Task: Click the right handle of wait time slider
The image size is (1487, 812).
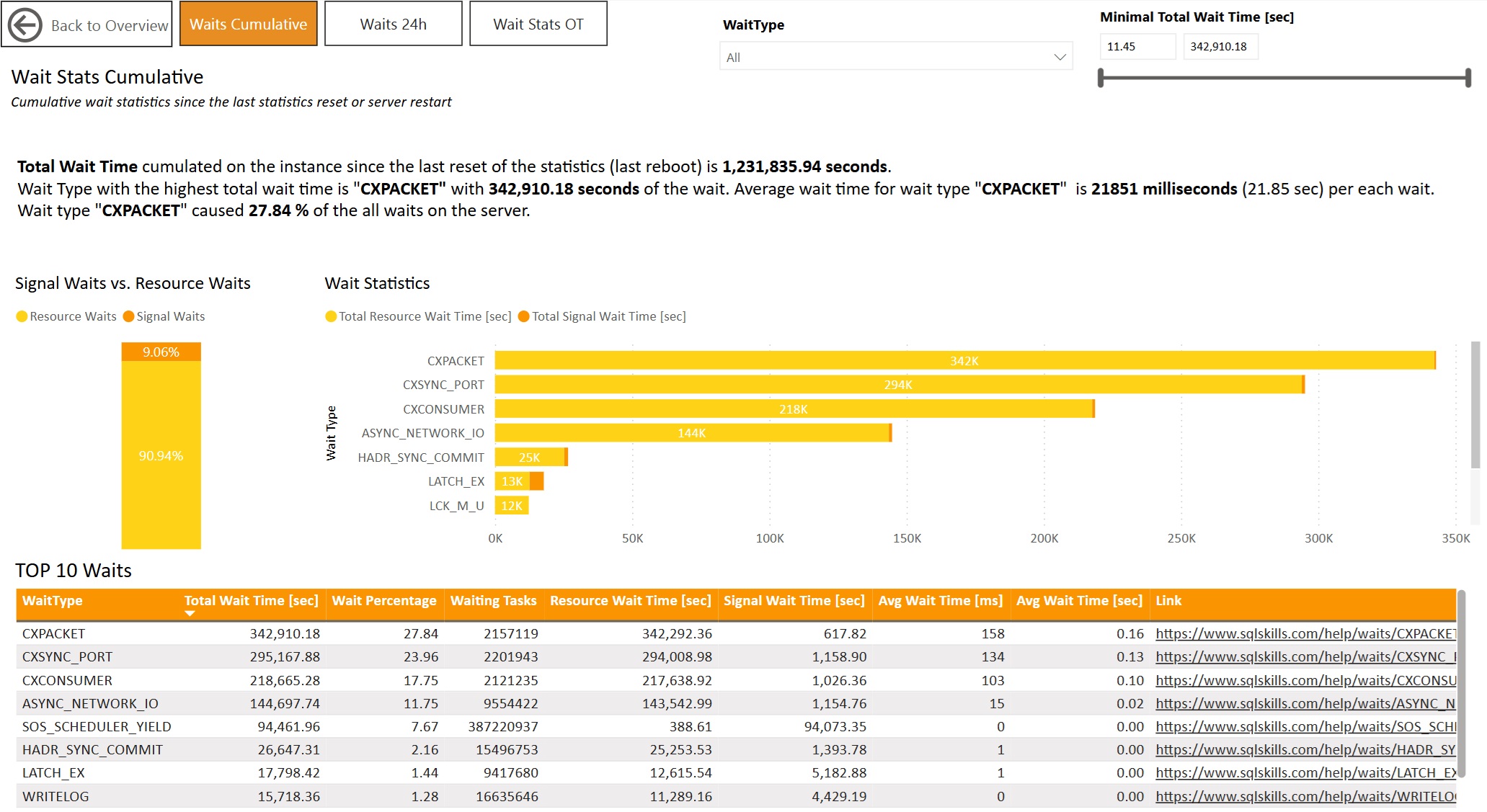Action: pyautogui.click(x=1468, y=78)
